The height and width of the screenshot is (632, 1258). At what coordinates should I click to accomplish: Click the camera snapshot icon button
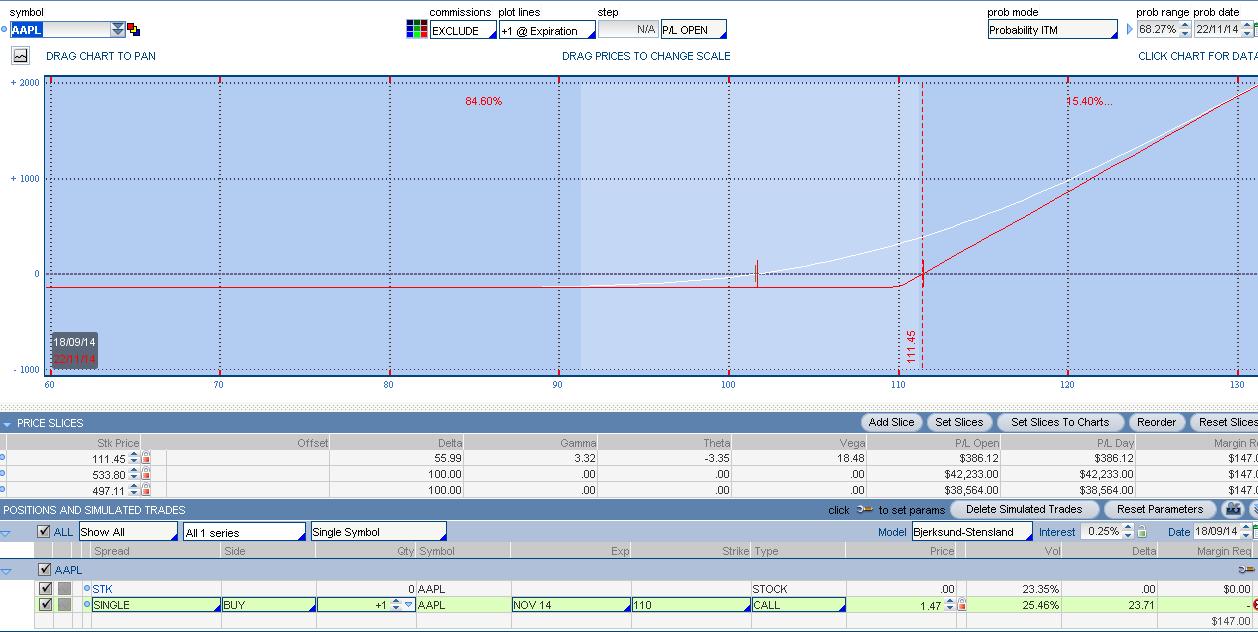pyautogui.click(x=1233, y=509)
